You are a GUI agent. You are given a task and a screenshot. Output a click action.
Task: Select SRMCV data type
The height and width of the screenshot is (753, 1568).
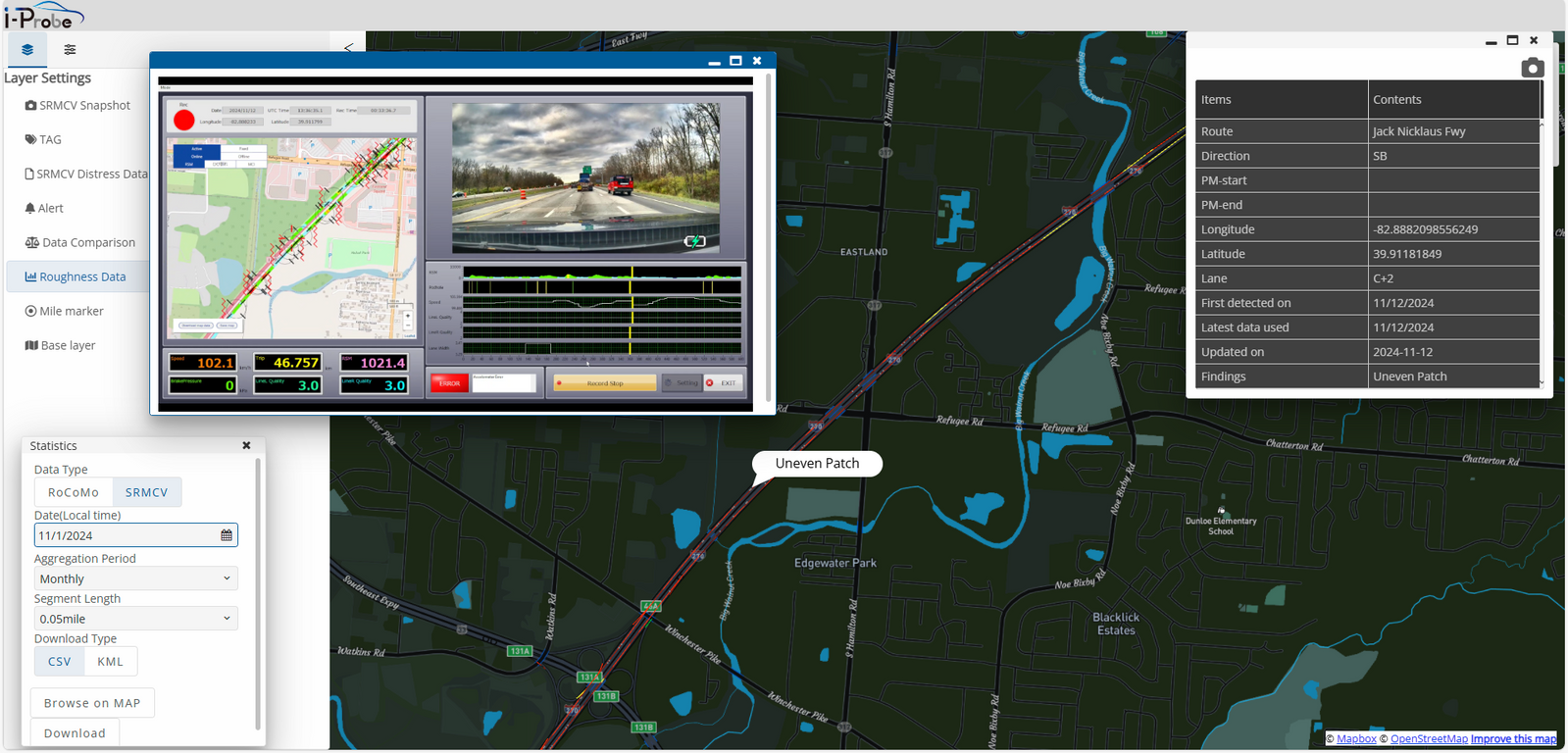pyautogui.click(x=146, y=492)
